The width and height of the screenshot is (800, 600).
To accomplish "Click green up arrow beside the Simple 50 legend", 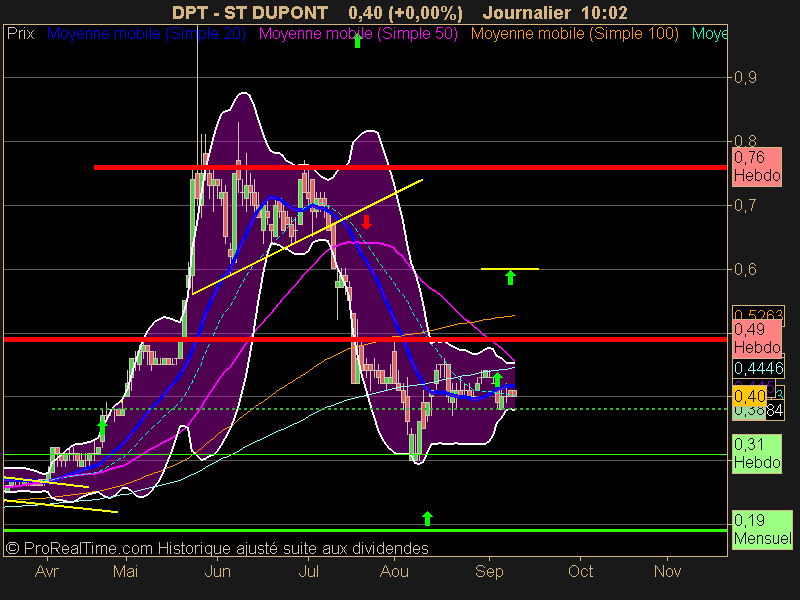I will (x=357, y=40).
